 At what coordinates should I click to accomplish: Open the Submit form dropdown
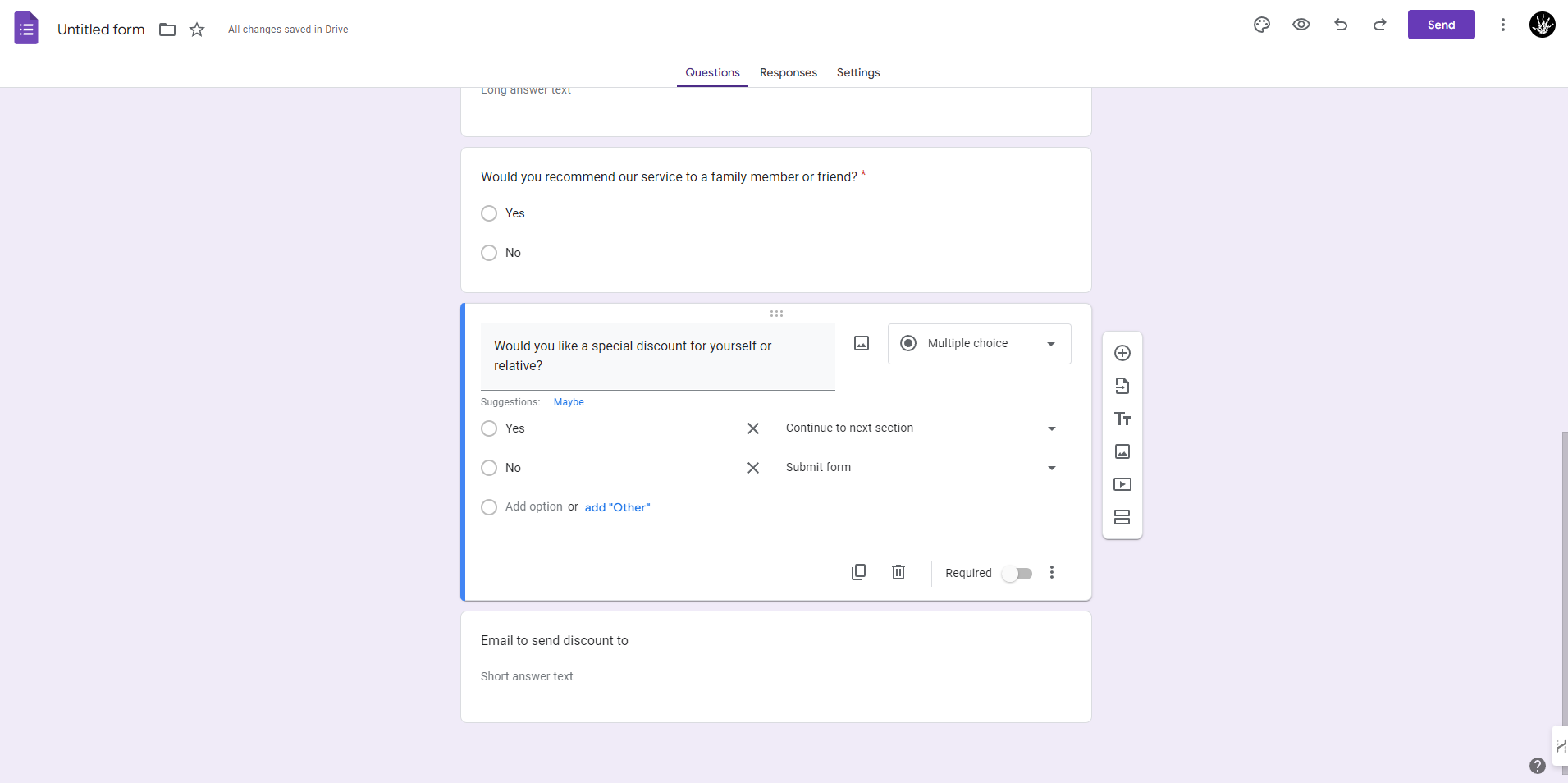point(921,468)
